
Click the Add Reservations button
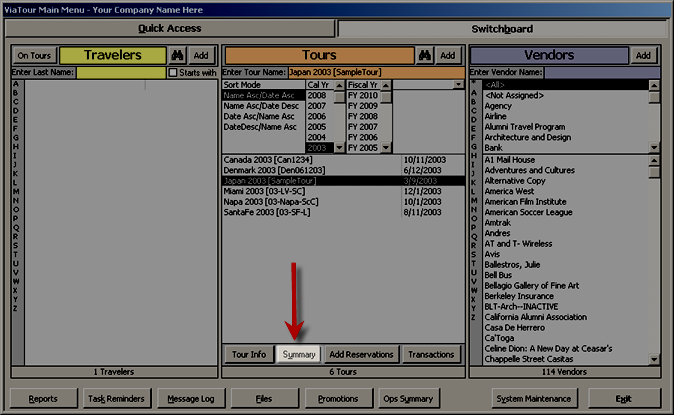click(x=361, y=354)
